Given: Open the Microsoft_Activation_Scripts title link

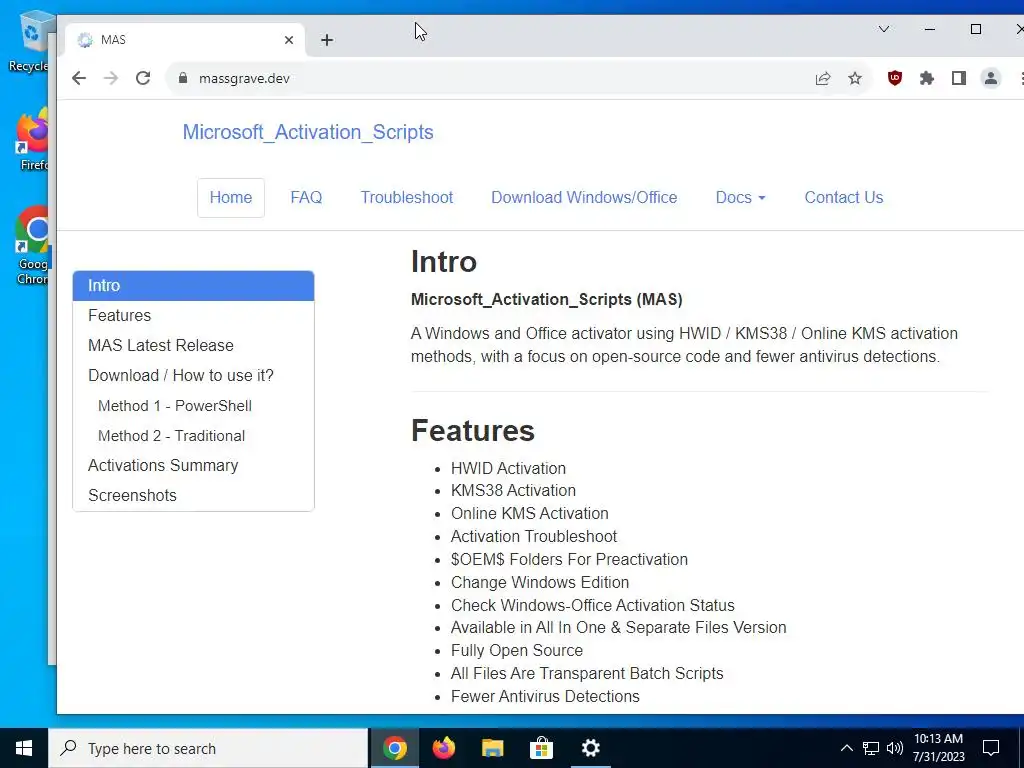Looking at the screenshot, I should point(308,132).
